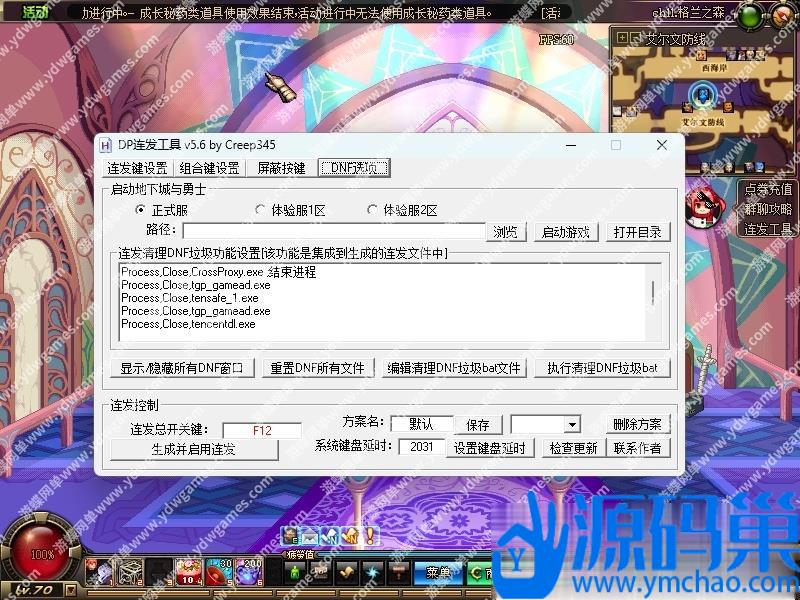Screen dimensions: 800x600
Task: Click the 生成并启用连发 button
Action: [194, 448]
